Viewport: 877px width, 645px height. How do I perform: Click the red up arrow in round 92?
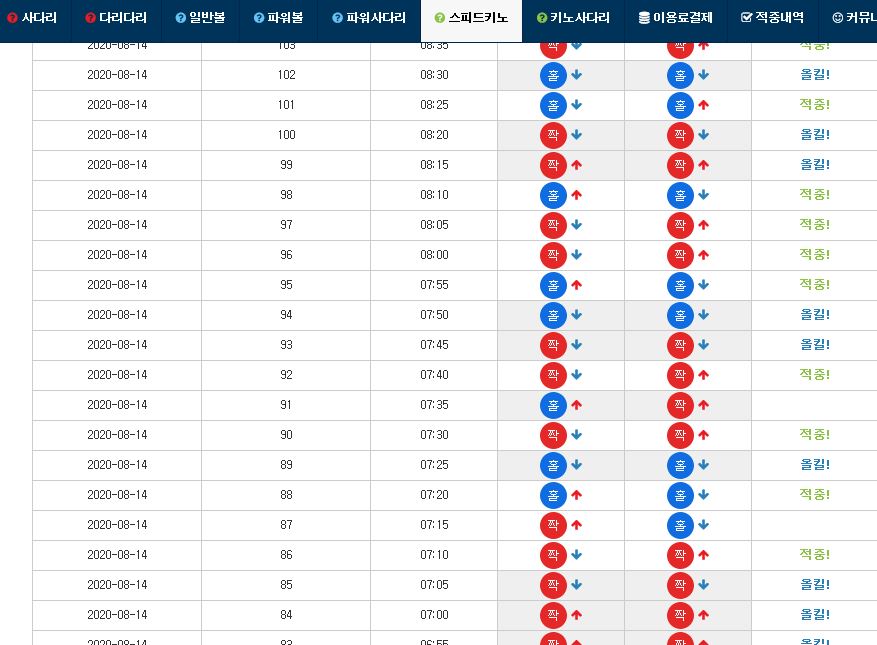click(704, 375)
